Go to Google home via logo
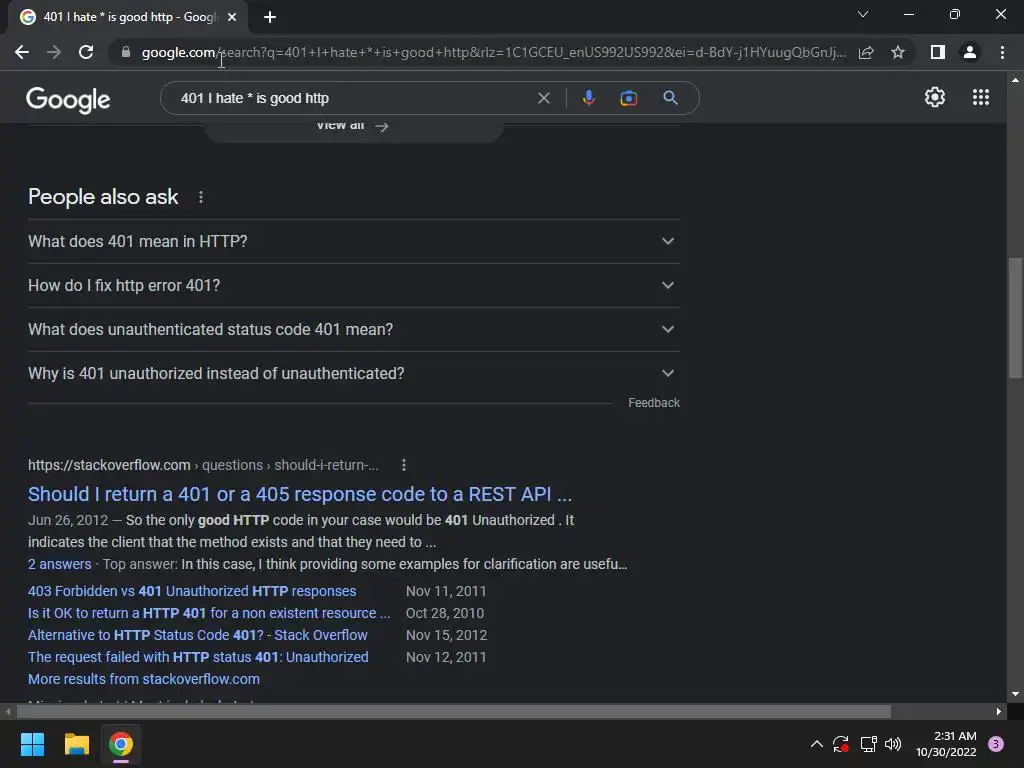This screenshot has height=768, width=1024. [x=68, y=99]
